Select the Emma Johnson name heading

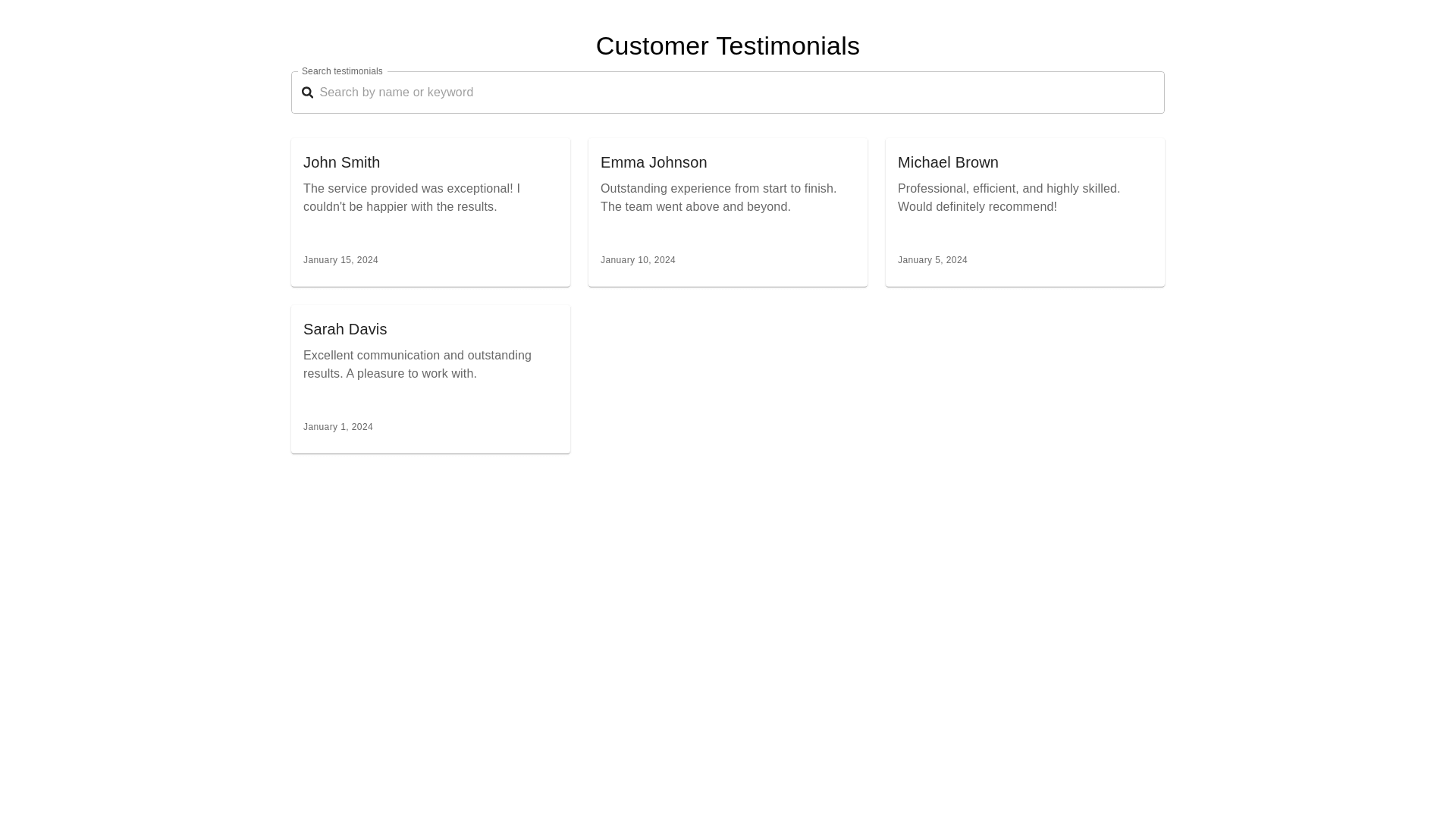pyautogui.click(x=654, y=162)
